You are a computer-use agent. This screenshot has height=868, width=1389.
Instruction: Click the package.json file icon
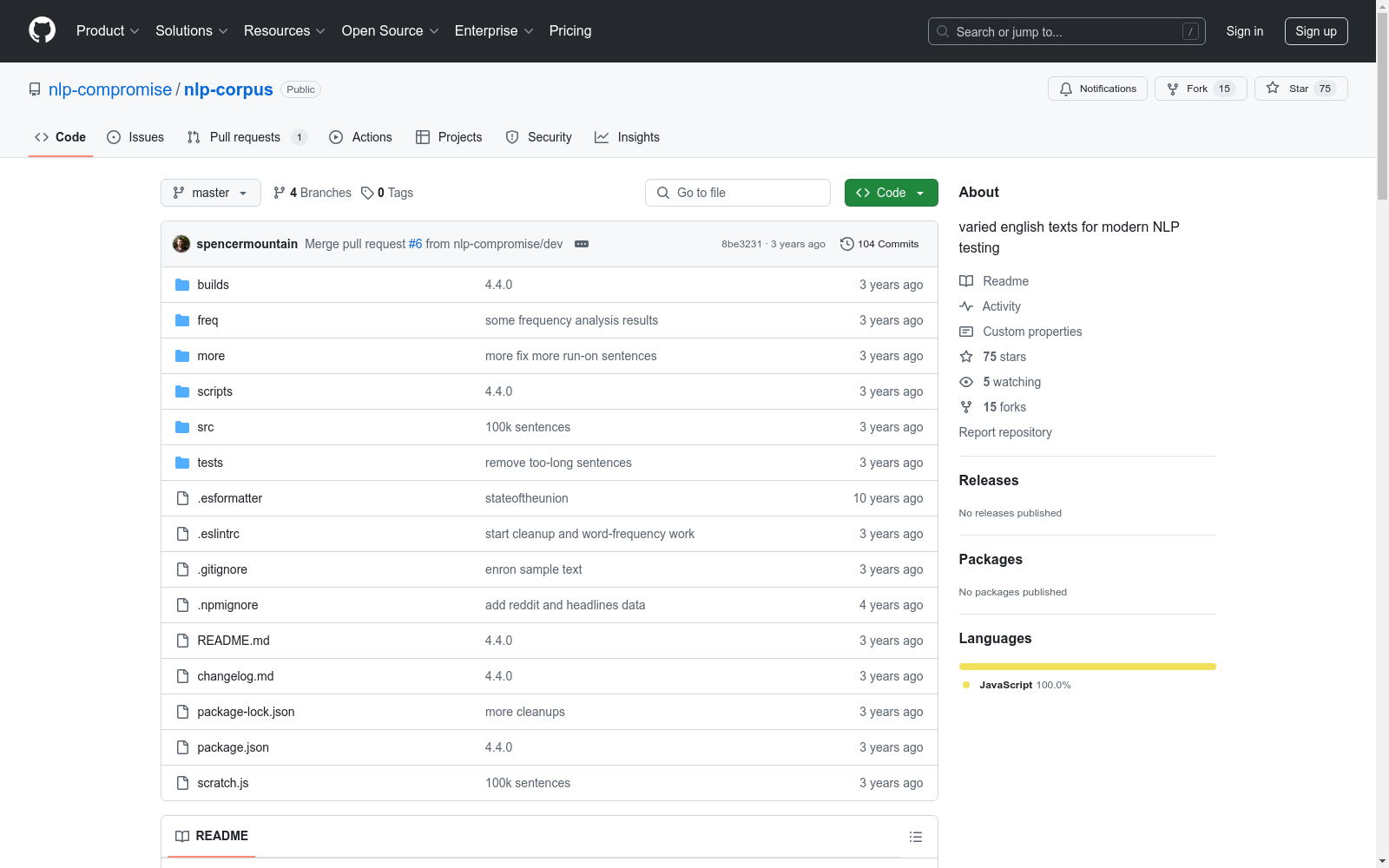[182, 747]
